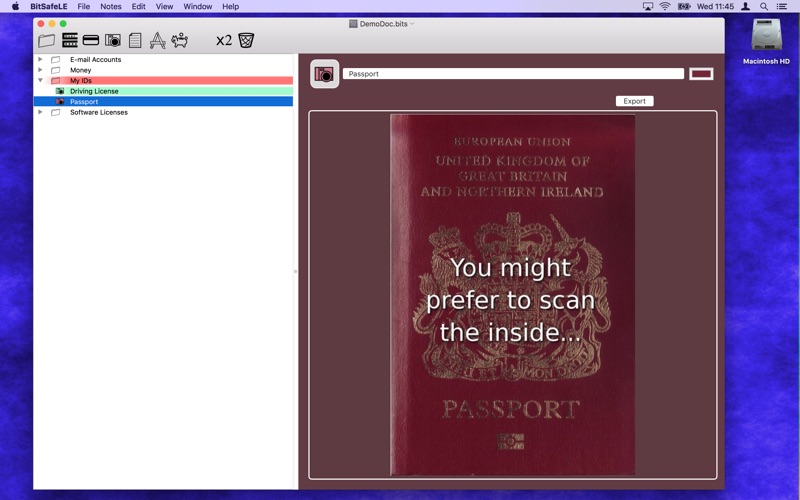
Task: Click the Export button
Action: [x=634, y=101]
